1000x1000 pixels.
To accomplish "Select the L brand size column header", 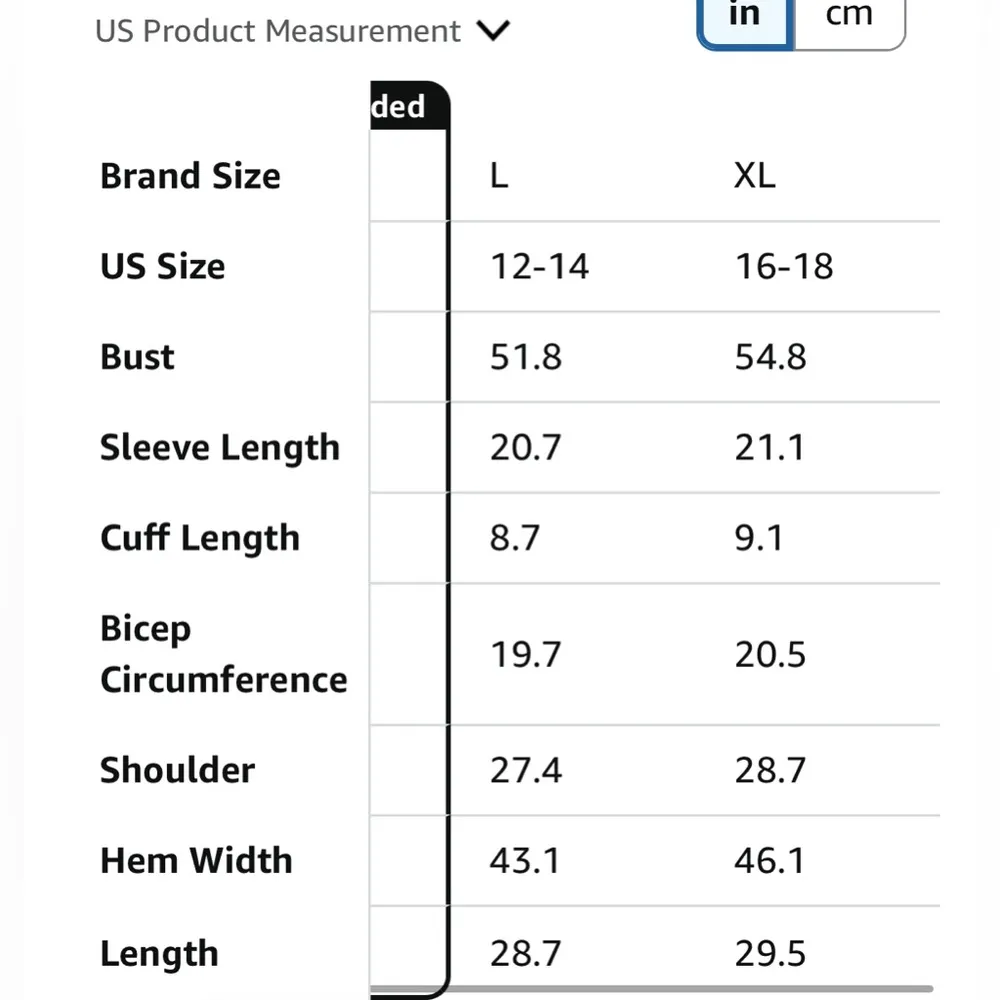I will [x=499, y=176].
